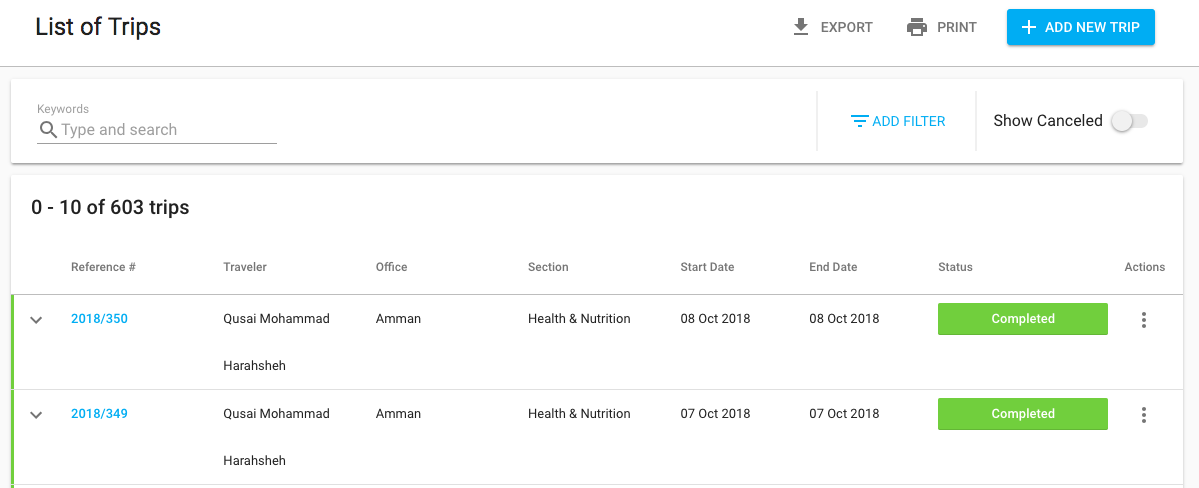This screenshot has width=1199, height=488.
Task: Click the search magnifier icon
Action: click(x=48, y=129)
